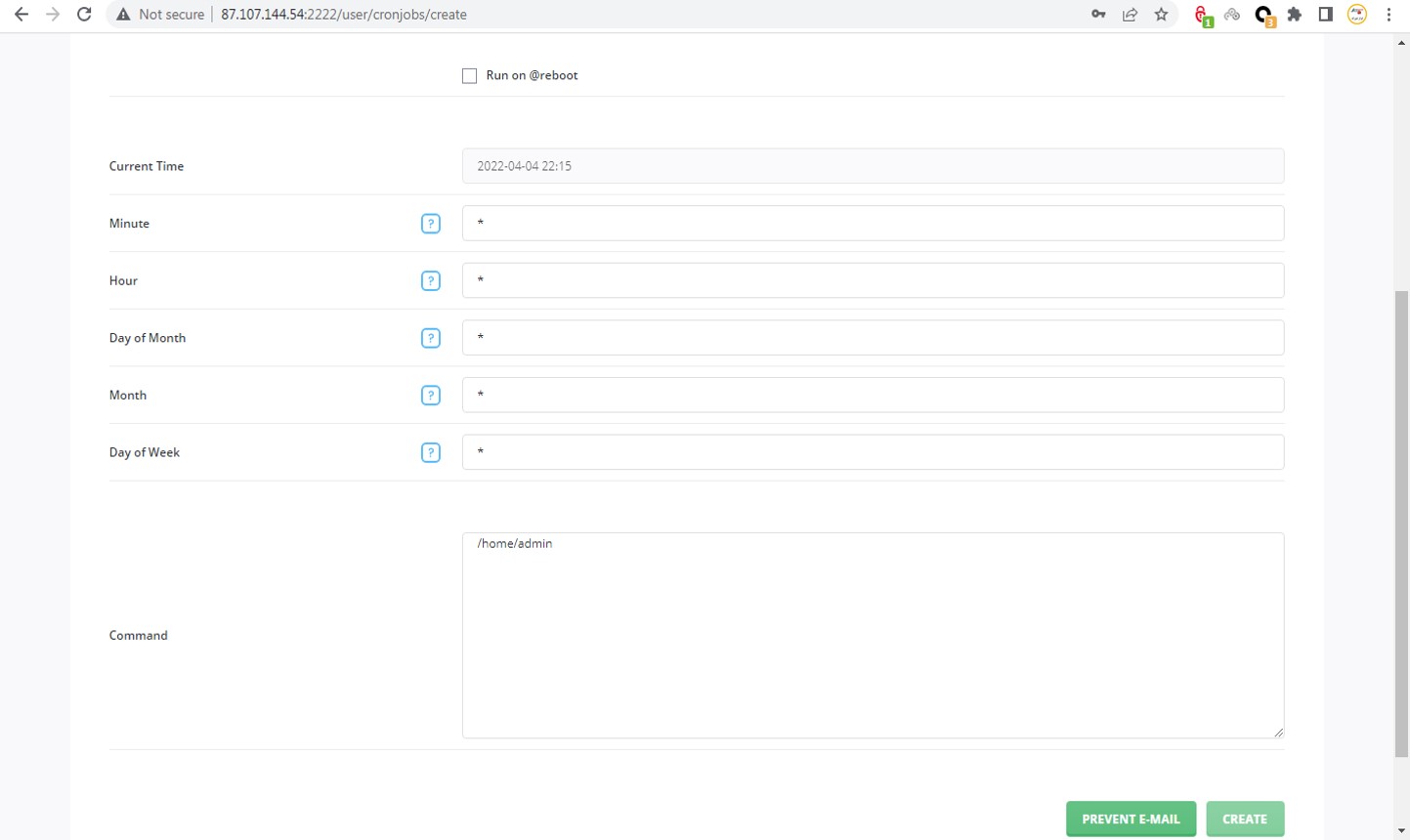Viewport: 1410px width, 840px height.
Task: Toggle the browser side panel icon
Action: tap(1325, 14)
